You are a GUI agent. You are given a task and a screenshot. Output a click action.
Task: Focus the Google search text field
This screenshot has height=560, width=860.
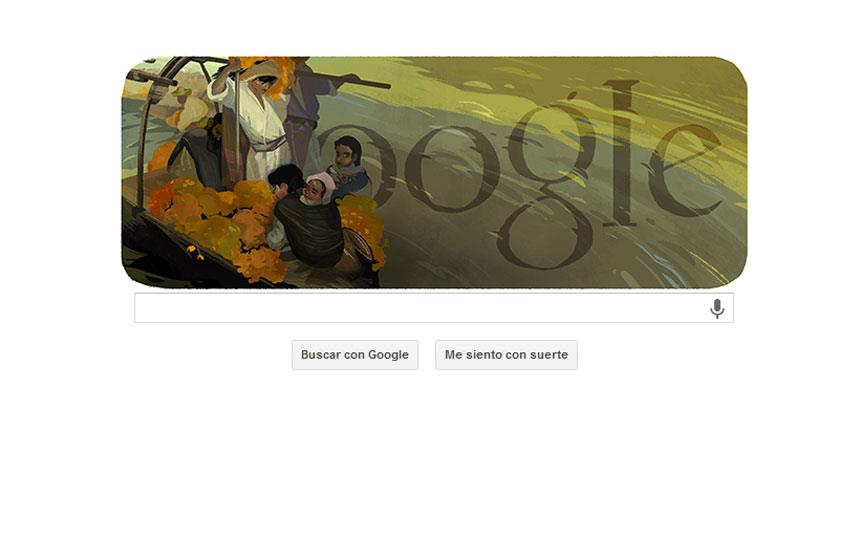pos(434,308)
